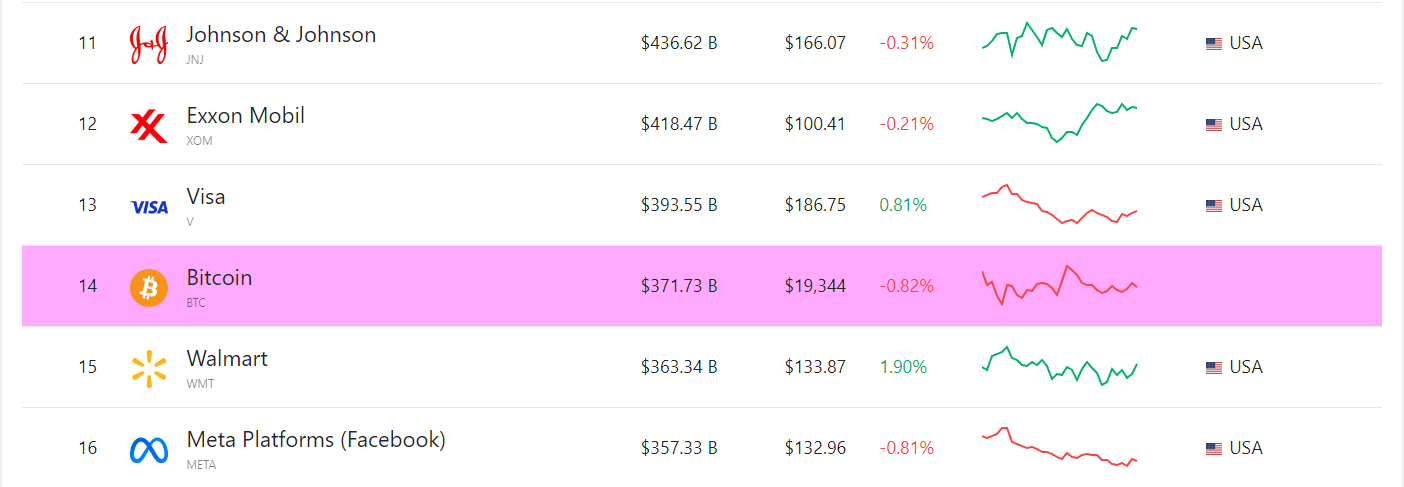
Task: Click the Meta Platforms infinity logo
Action: (x=149, y=449)
